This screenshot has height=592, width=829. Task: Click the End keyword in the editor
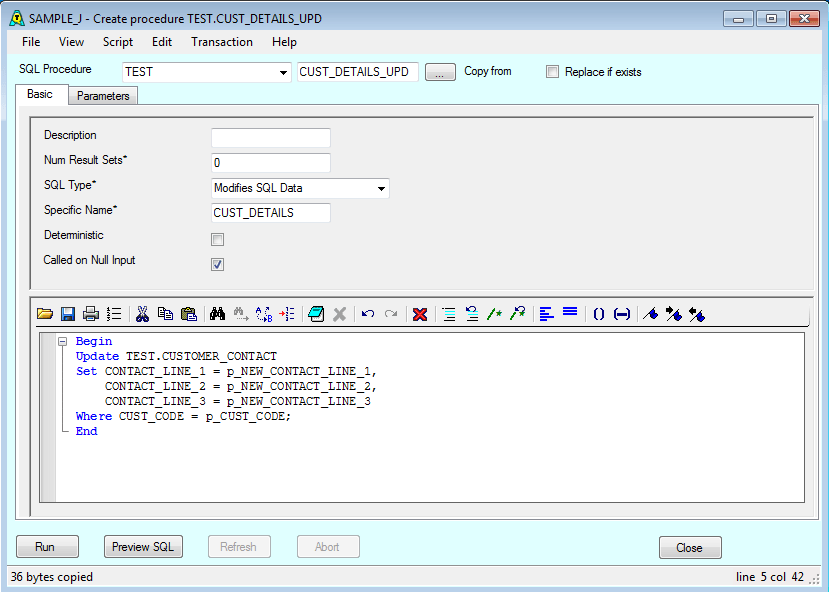point(87,431)
